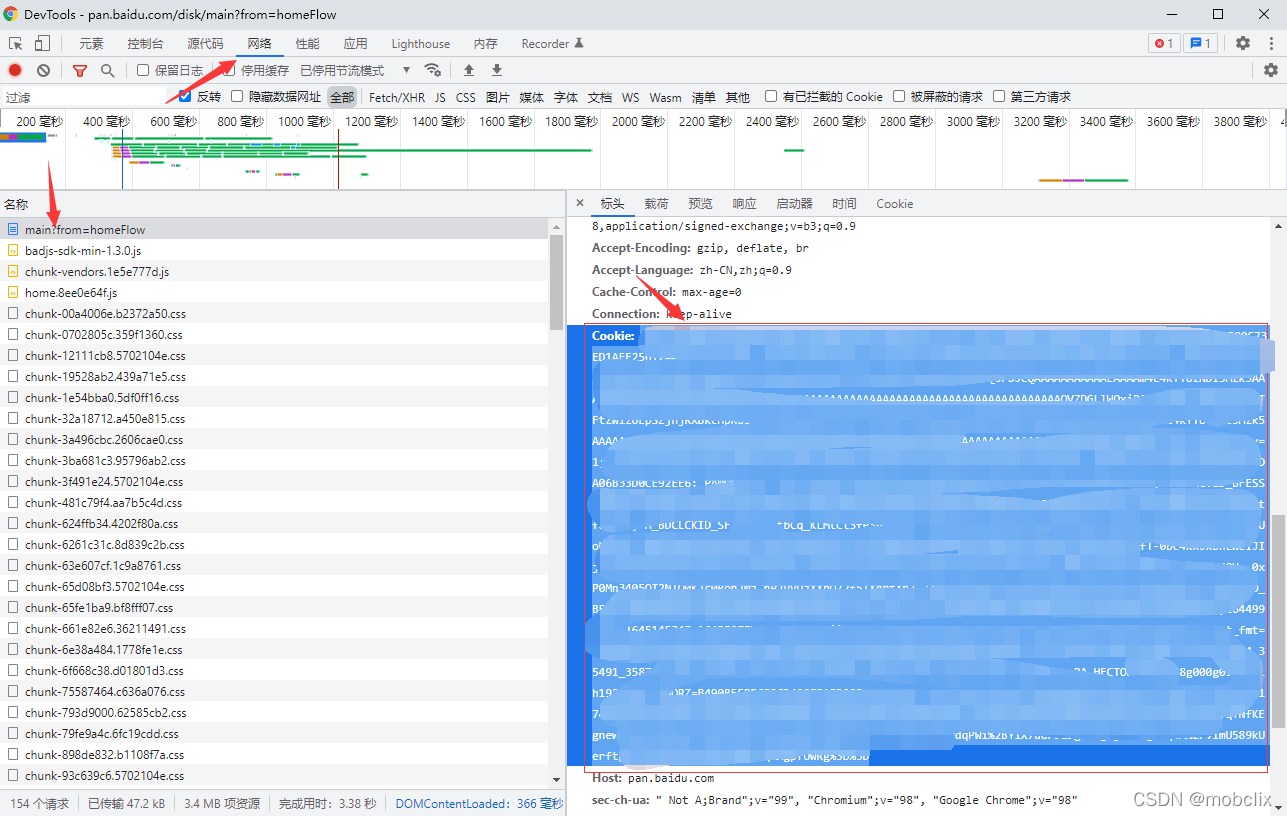The image size is (1287, 816).
Task: Select chunk-93c639c6.5702104e.css request
Action: click(275, 775)
